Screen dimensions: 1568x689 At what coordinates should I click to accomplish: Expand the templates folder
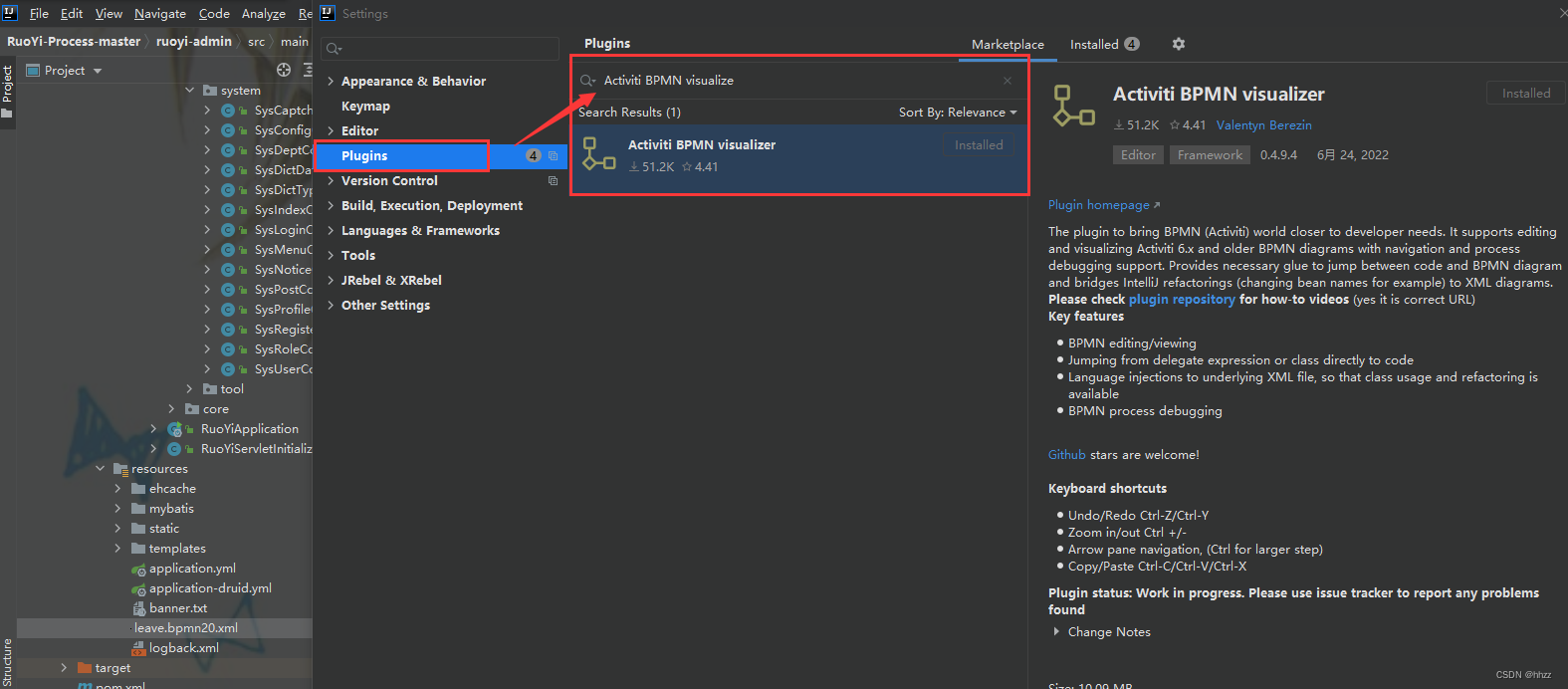pos(117,549)
